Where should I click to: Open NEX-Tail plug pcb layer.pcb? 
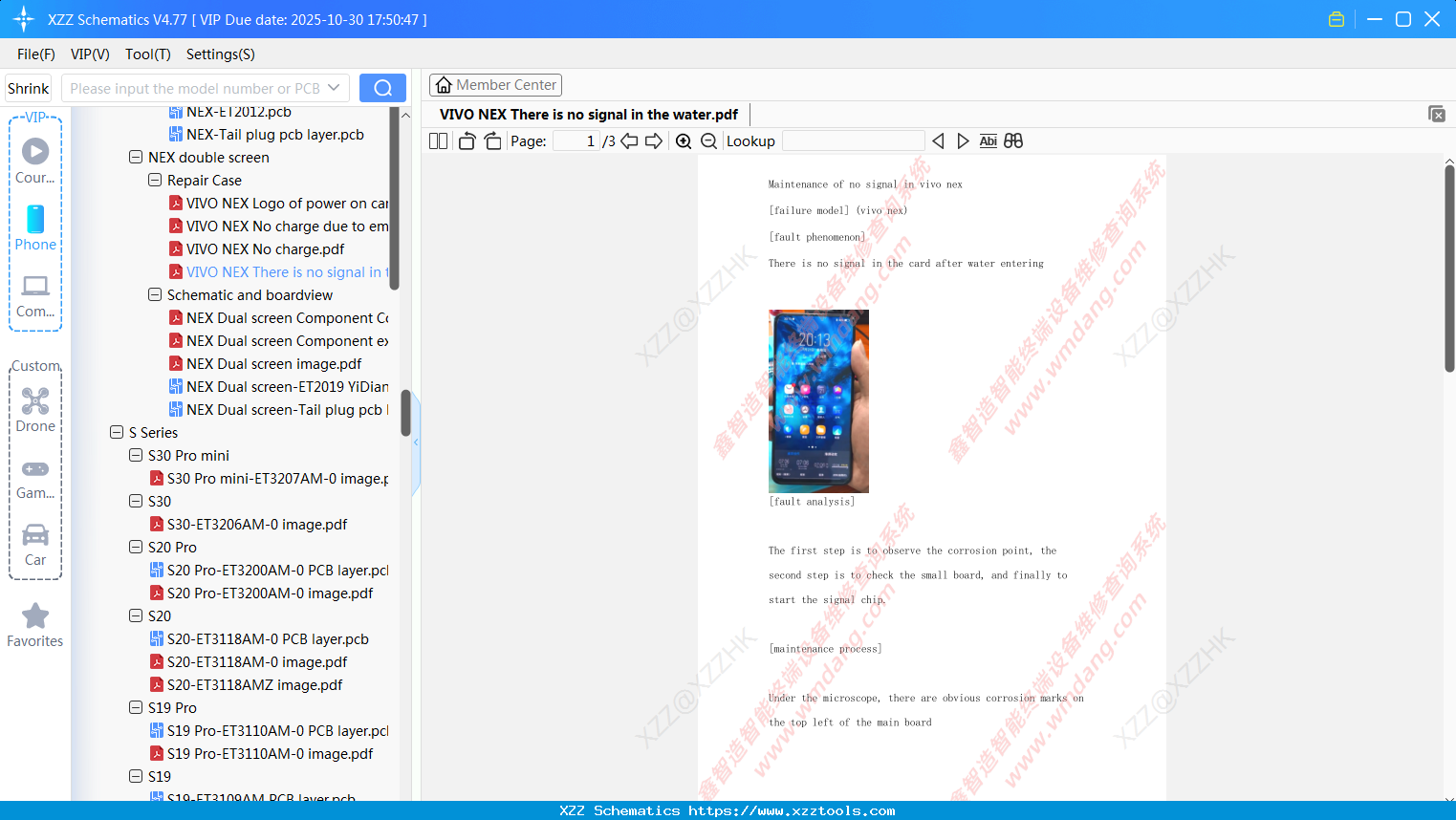click(275, 134)
